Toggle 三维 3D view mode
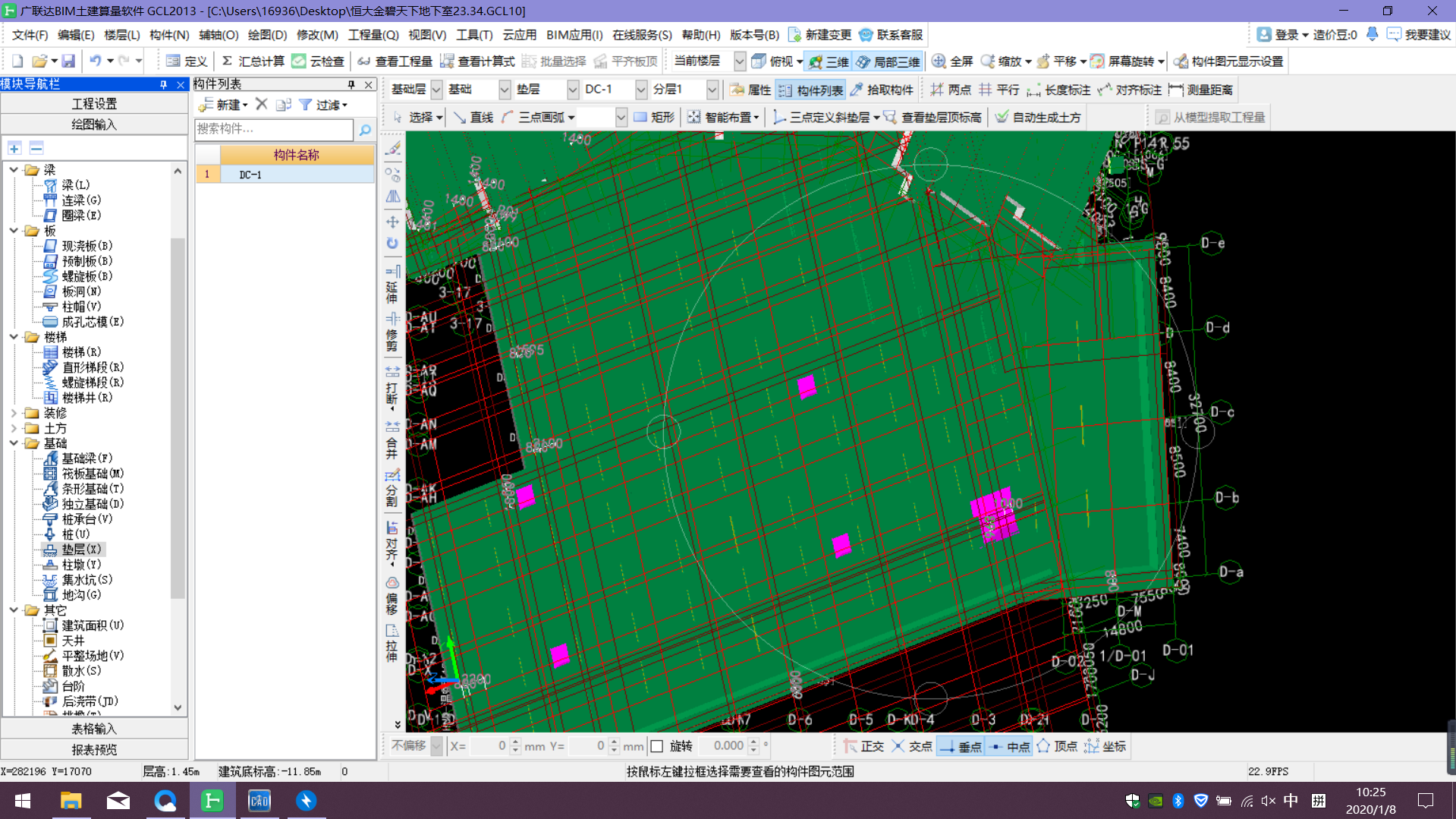 pyautogui.click(x=829, y=61)
